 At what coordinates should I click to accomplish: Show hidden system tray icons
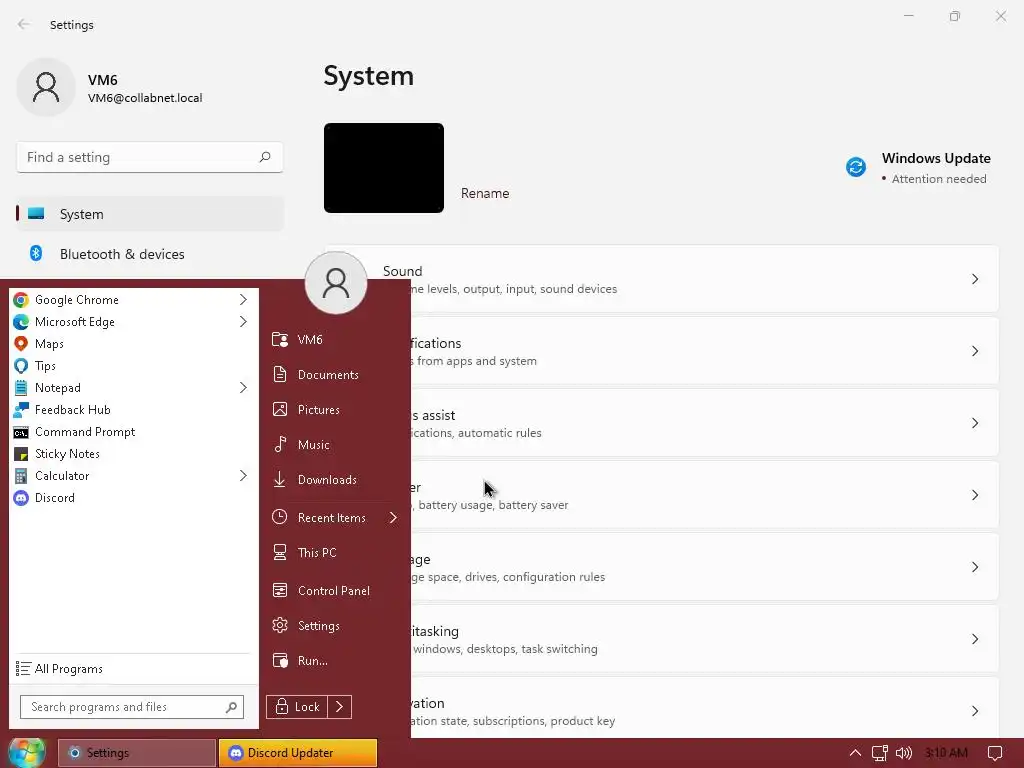click(x=855, y=753)
